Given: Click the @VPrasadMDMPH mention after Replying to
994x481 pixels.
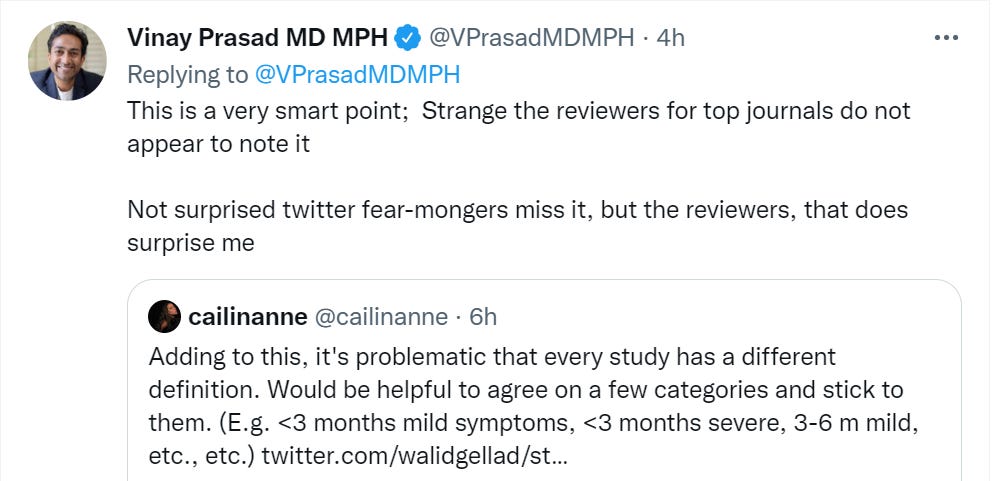Looking at the screenshot, I should point(357,74).
